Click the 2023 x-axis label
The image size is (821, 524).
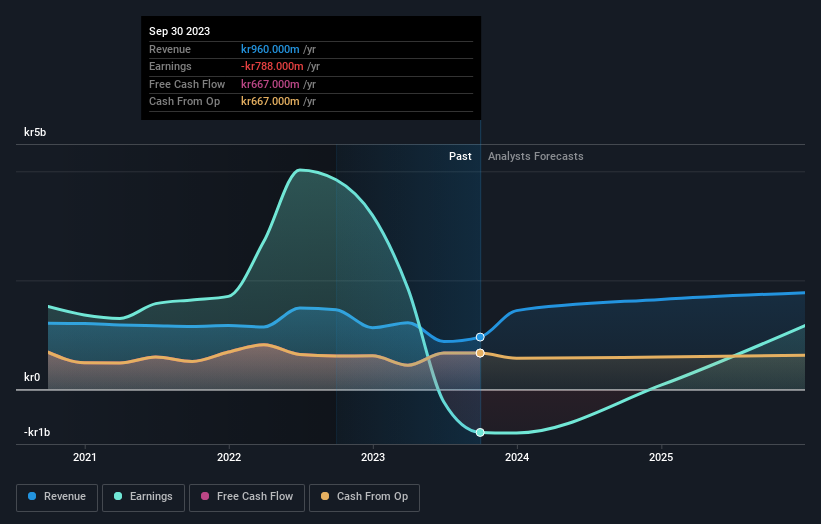coord(373,457)
